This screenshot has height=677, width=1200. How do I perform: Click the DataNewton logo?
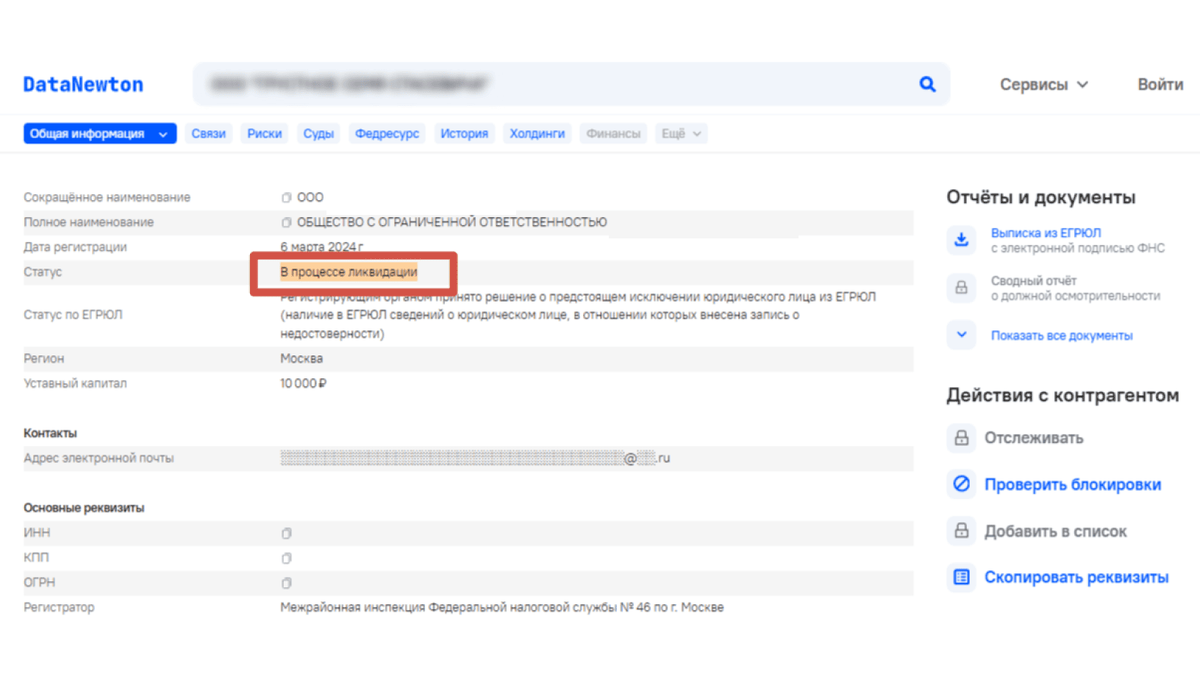click(83, 85)
